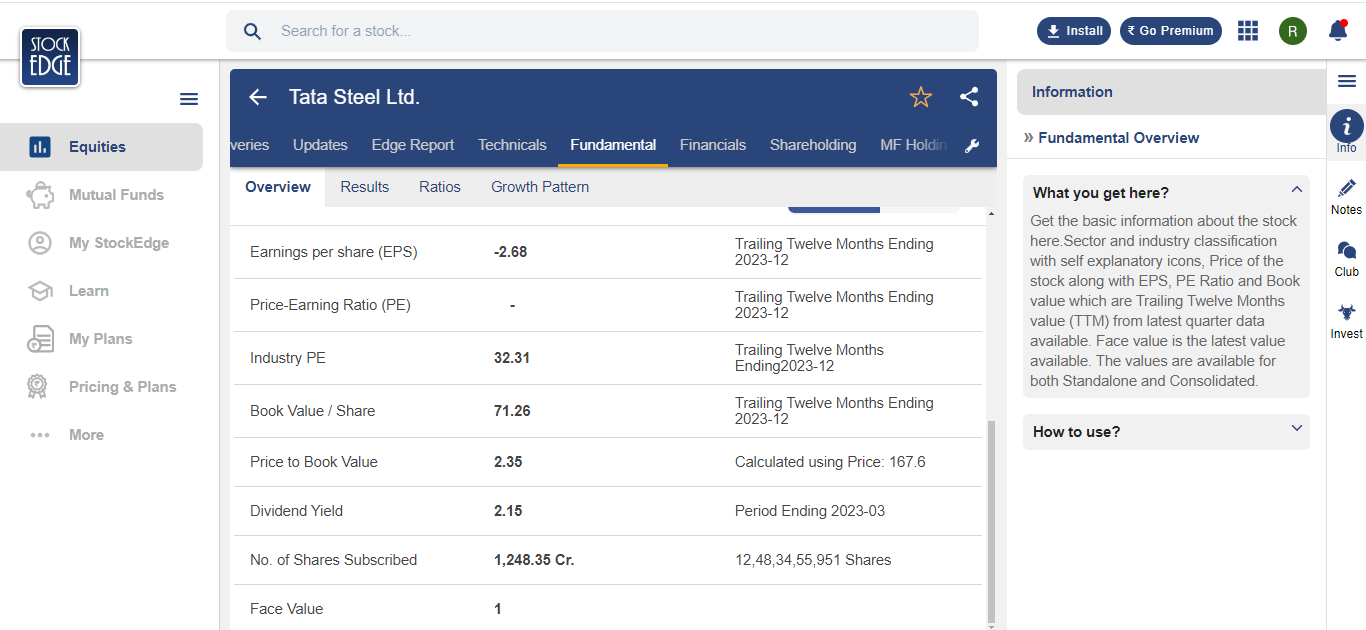Open the Notes pencil icon
The image size is (1366, 630).
click(1347, 197)
